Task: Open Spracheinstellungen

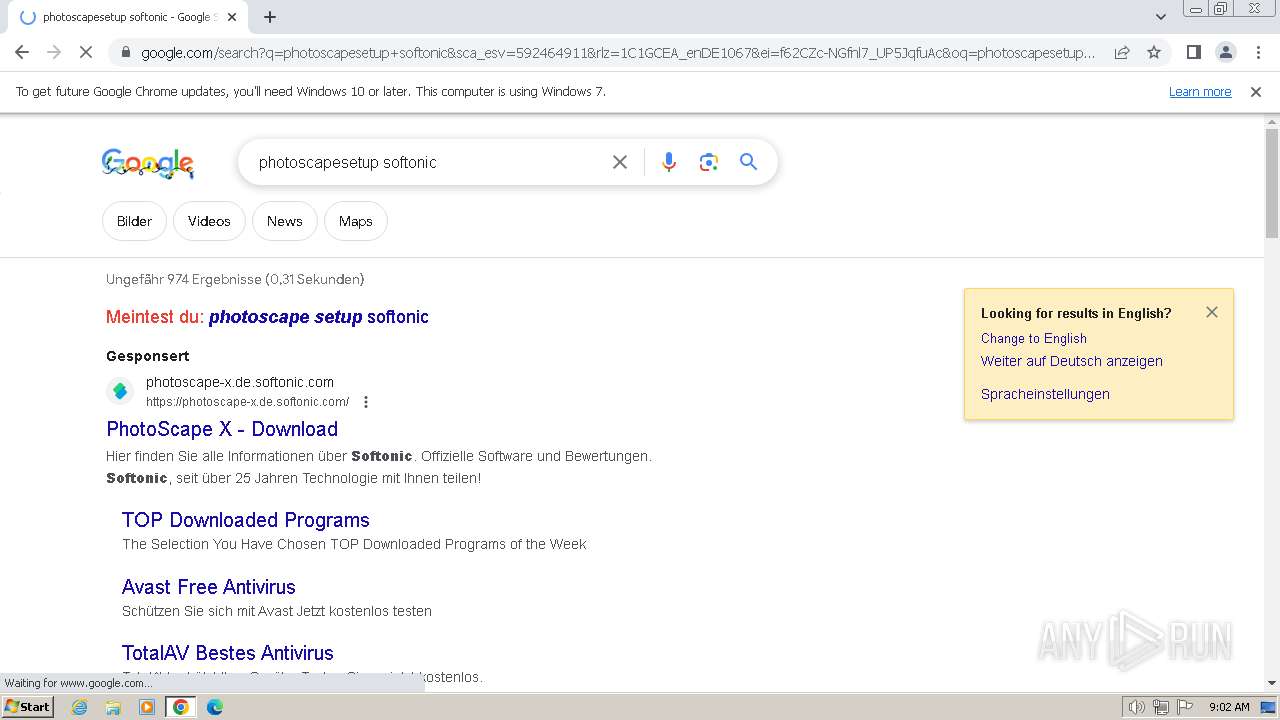Action: click(x=1045, y=394)
